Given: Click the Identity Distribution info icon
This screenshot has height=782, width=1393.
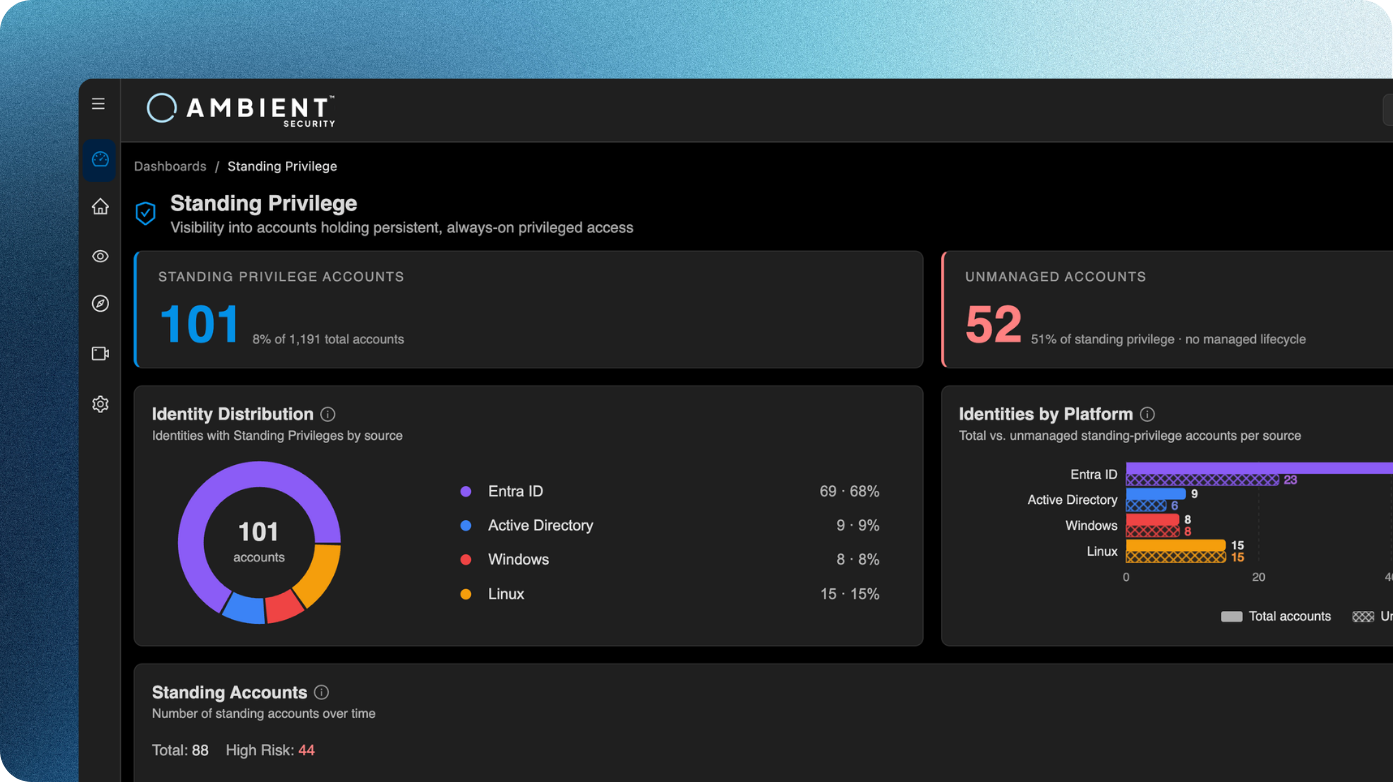Looking at the screenshot, I should pyautogui.click(x=328, y=414).
